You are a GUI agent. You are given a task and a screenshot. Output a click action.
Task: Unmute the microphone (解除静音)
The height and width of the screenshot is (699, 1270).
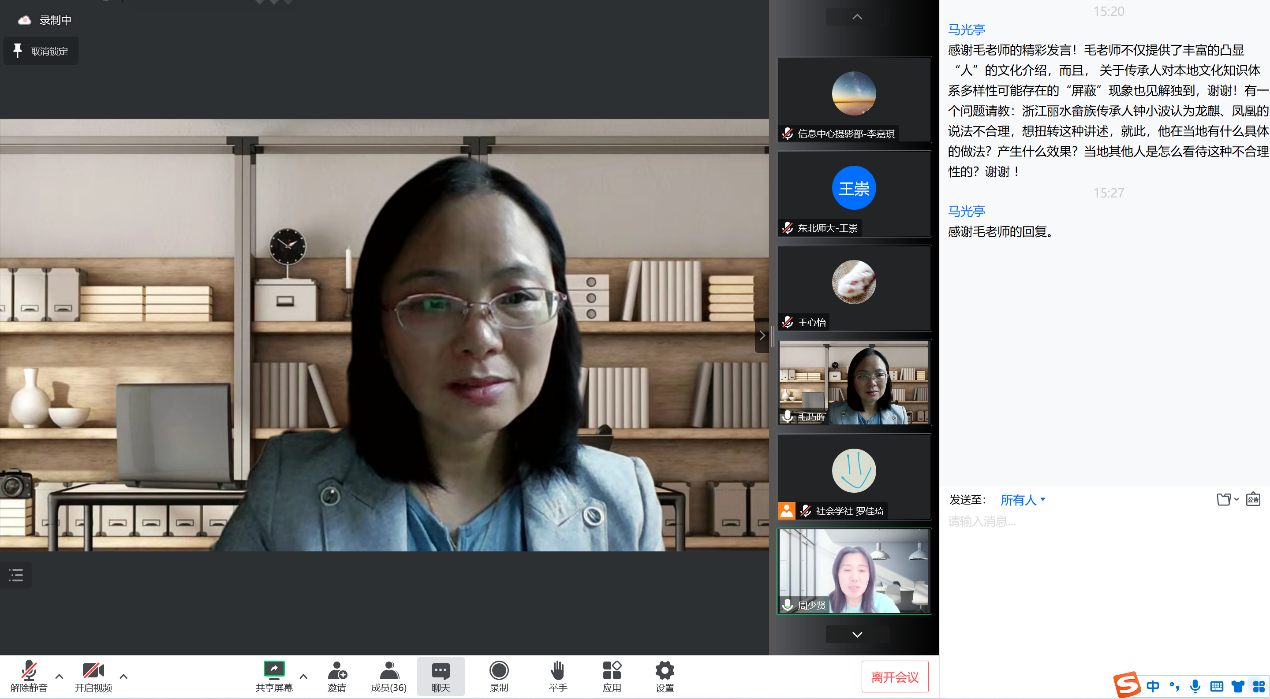(x=29, y=676)
